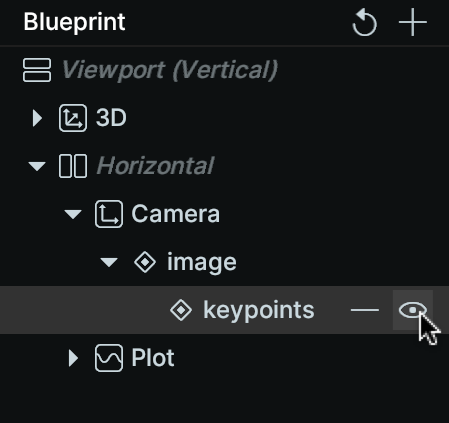Click the Camera 2D view icon

[109, 214]
